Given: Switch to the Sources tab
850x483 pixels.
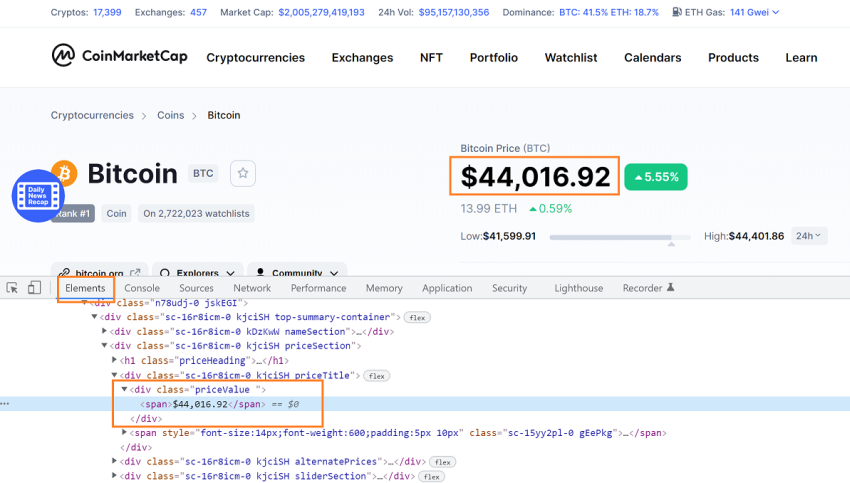Looking at the screenshot, I should (196, 288).
